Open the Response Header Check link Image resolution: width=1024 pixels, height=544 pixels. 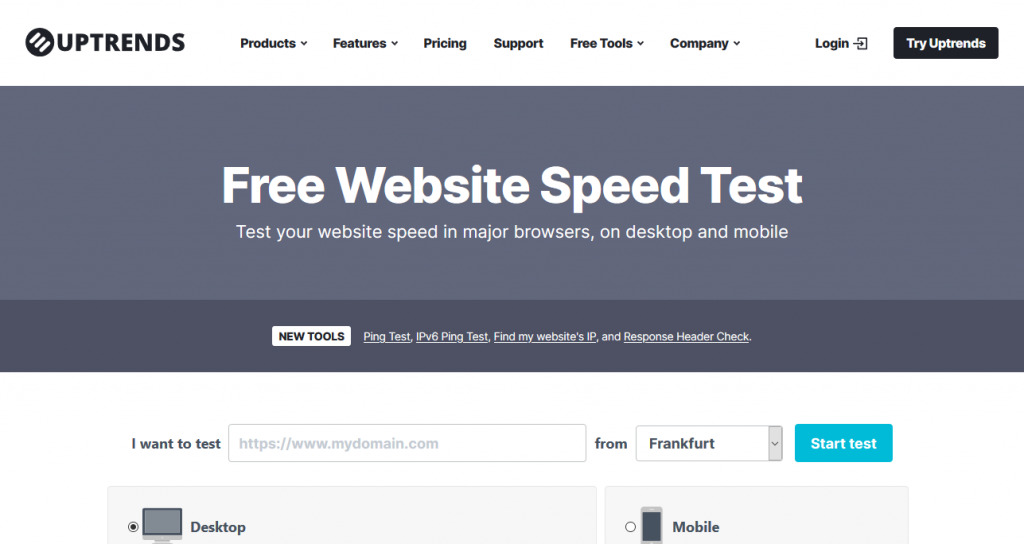pyautogui.click(x=686, y=336)
